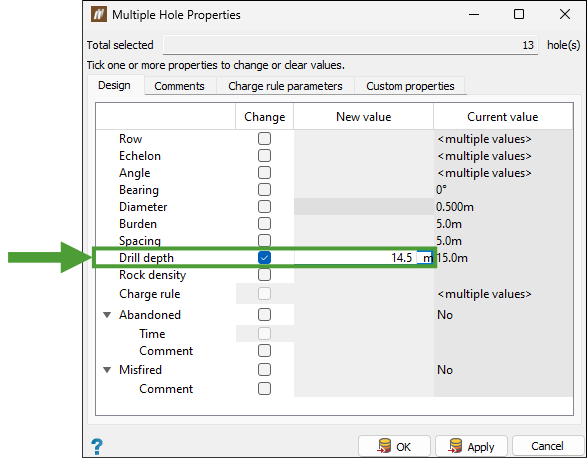Click the Apply button
Screen dimensions: 587x459
click(471, 446)
